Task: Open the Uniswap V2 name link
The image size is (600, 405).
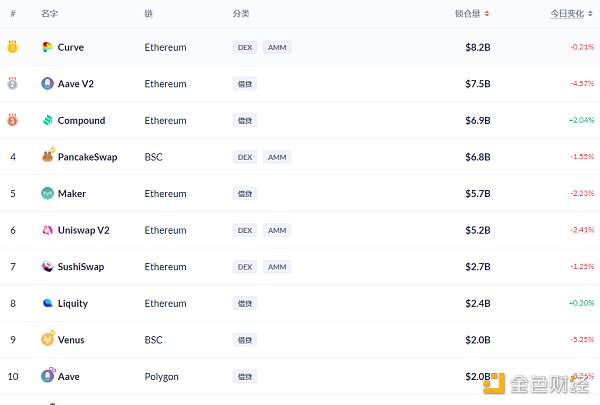Action: point(83,230)
